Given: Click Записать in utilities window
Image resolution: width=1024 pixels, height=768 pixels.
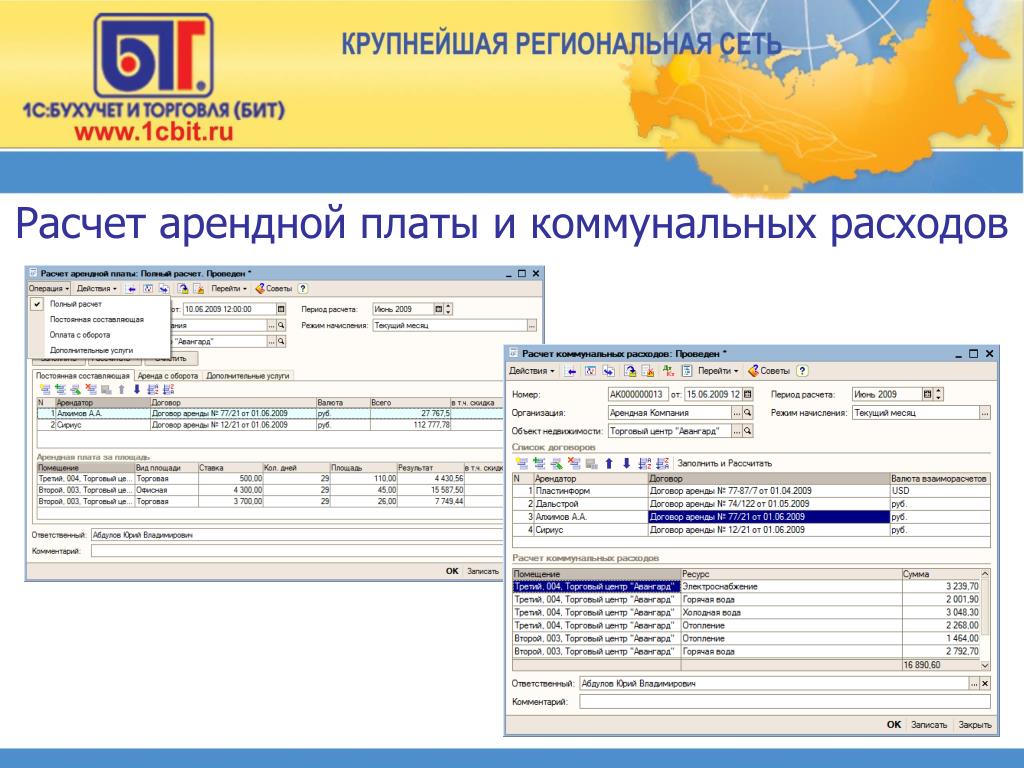Looking at the screenshot, I should pyautogui.click(x=929, y=725).
